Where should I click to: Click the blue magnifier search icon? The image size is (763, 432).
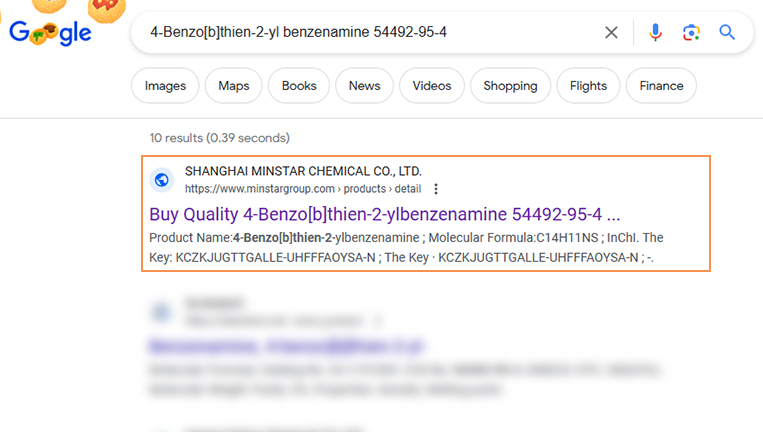(x=727, y=33)
